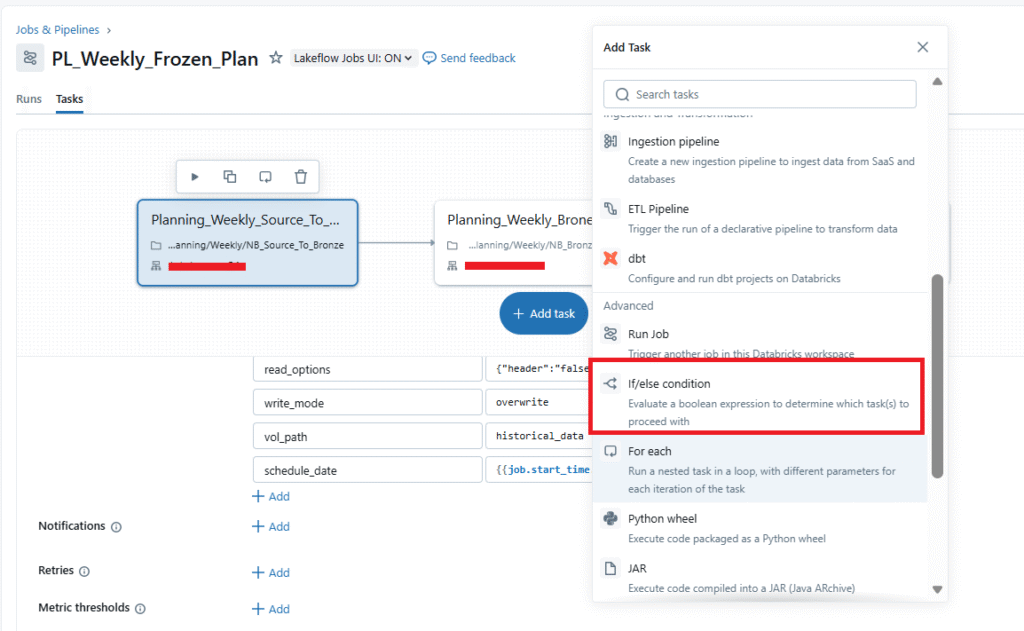Open Jobs & Pipelines breadcrumb
Image resolution: width=1024 pixels, height=631 pixels.
point(57,29)
